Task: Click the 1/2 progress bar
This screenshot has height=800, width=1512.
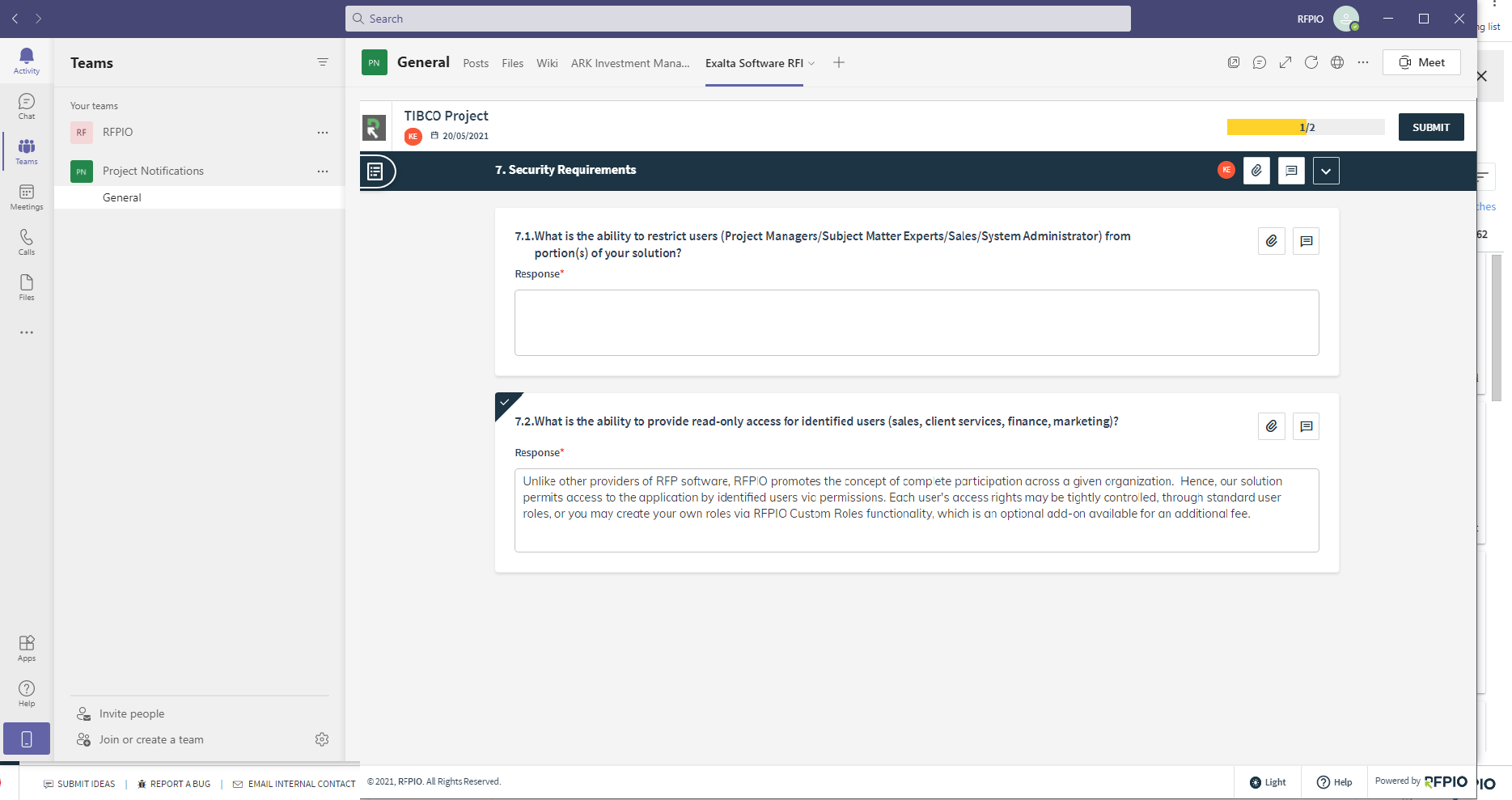Action: point(1306,127)
